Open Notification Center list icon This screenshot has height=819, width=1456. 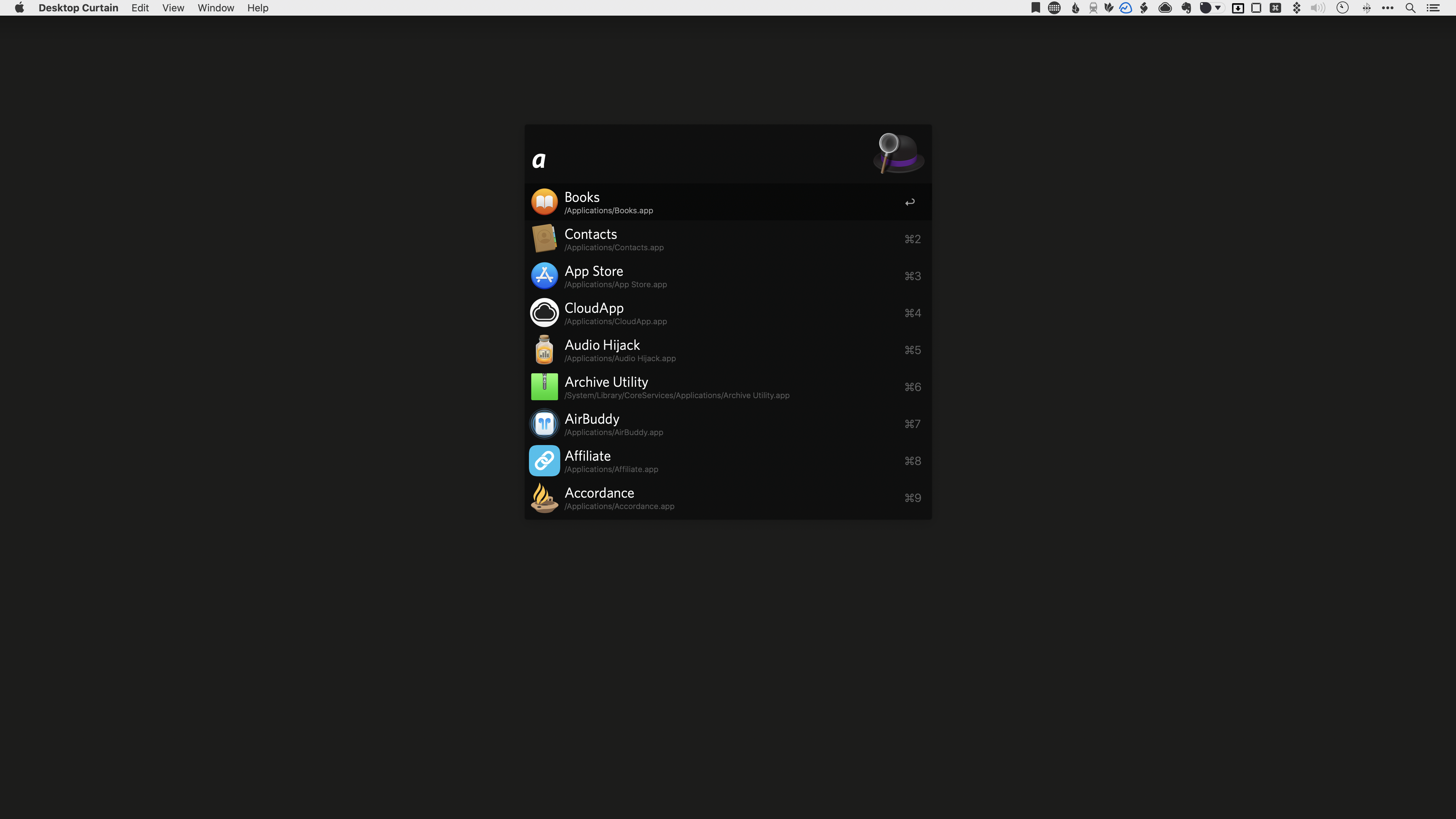pyautogui.click(x=1433, y=8)
